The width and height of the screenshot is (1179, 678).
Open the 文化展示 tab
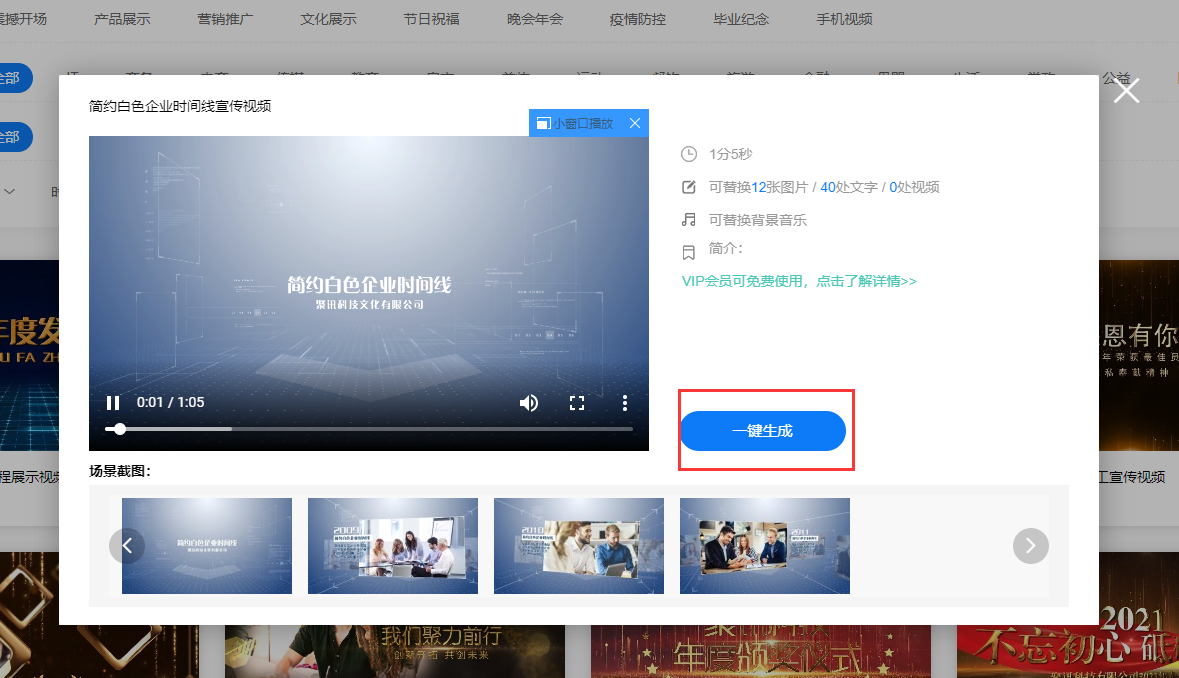329,19
